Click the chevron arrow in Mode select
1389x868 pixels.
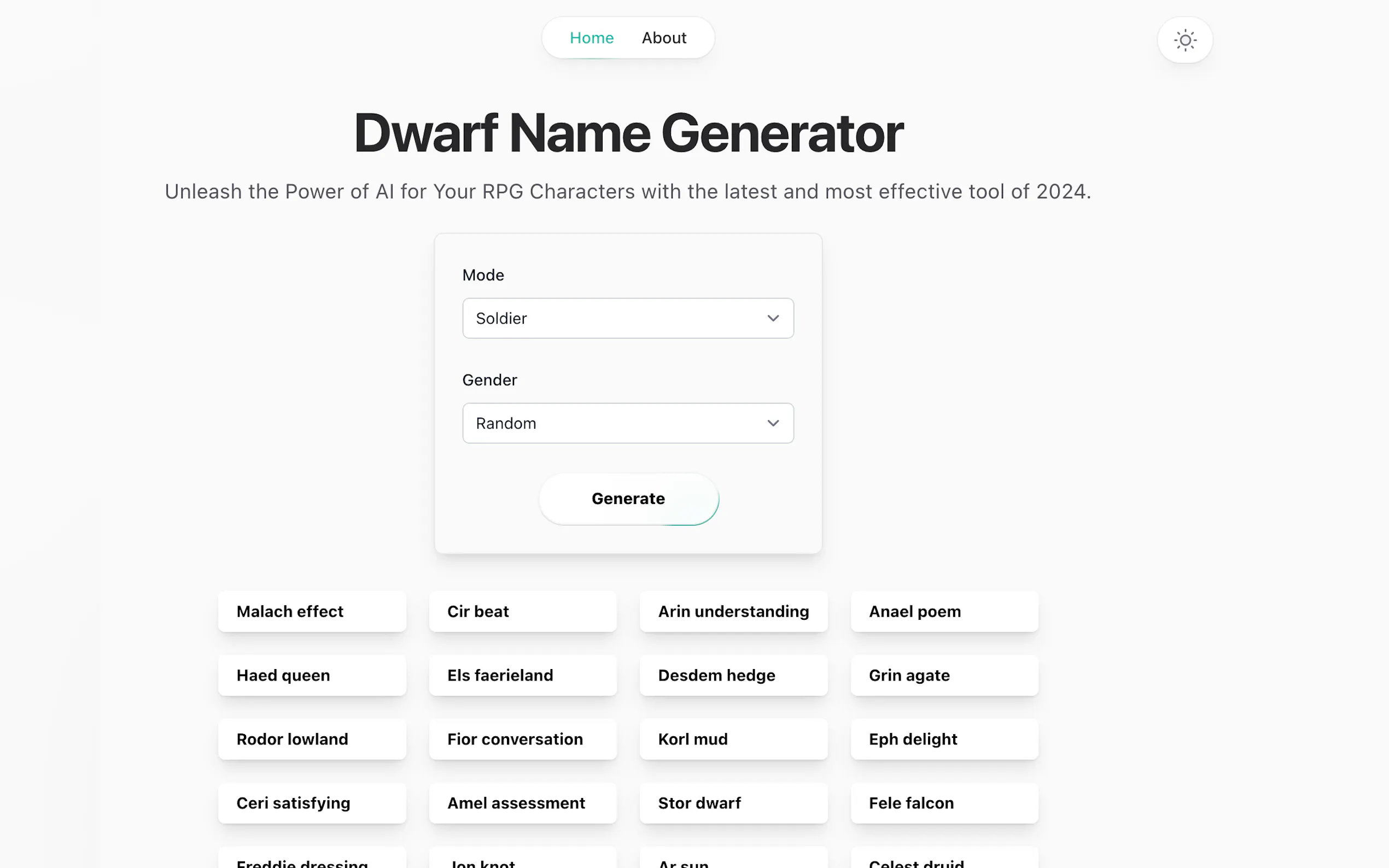point(773,318)
